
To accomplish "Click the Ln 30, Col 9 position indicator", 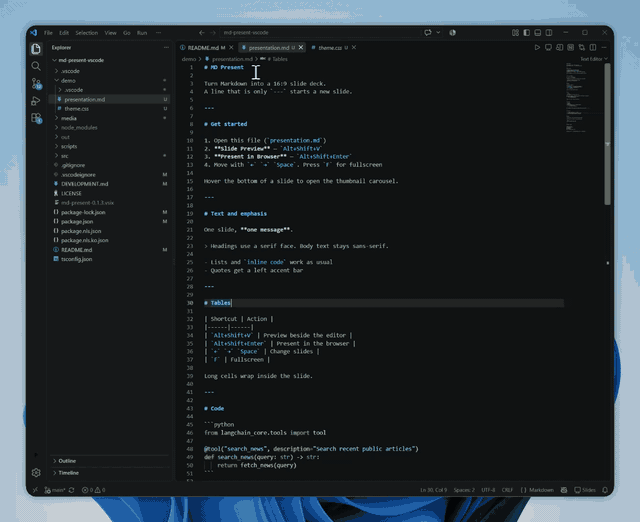I will click(x=433, y=490).
